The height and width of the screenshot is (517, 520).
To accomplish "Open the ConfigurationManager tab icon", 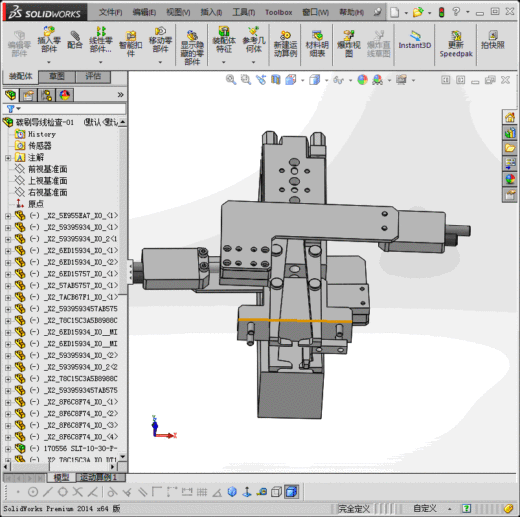I will pyautogui.click(x=46, y=95).
